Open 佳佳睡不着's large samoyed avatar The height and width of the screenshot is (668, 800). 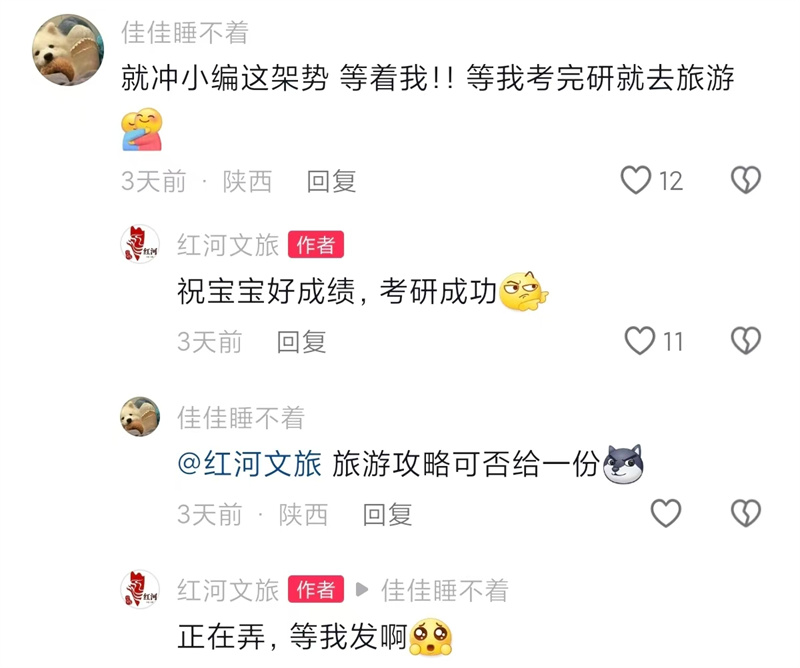click(68, 50)
